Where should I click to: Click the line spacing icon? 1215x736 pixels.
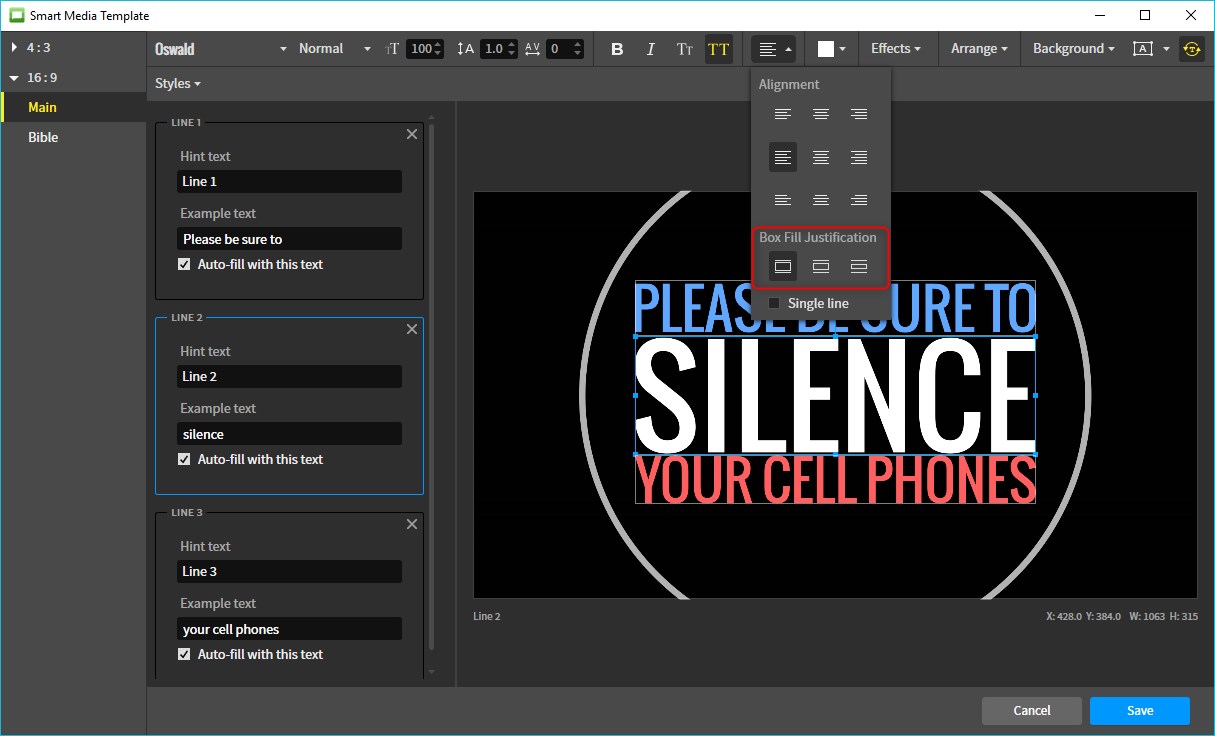[465, 49]
